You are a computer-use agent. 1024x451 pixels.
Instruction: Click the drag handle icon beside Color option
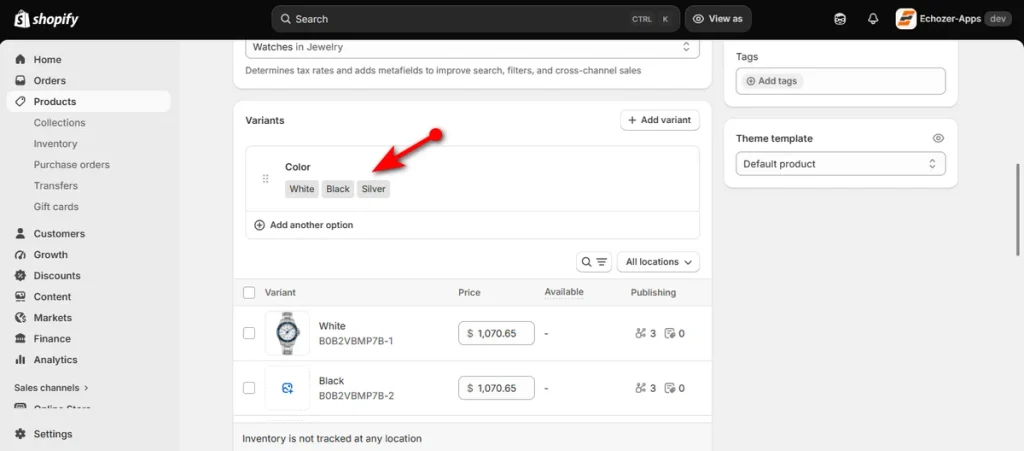coord(266,178)
